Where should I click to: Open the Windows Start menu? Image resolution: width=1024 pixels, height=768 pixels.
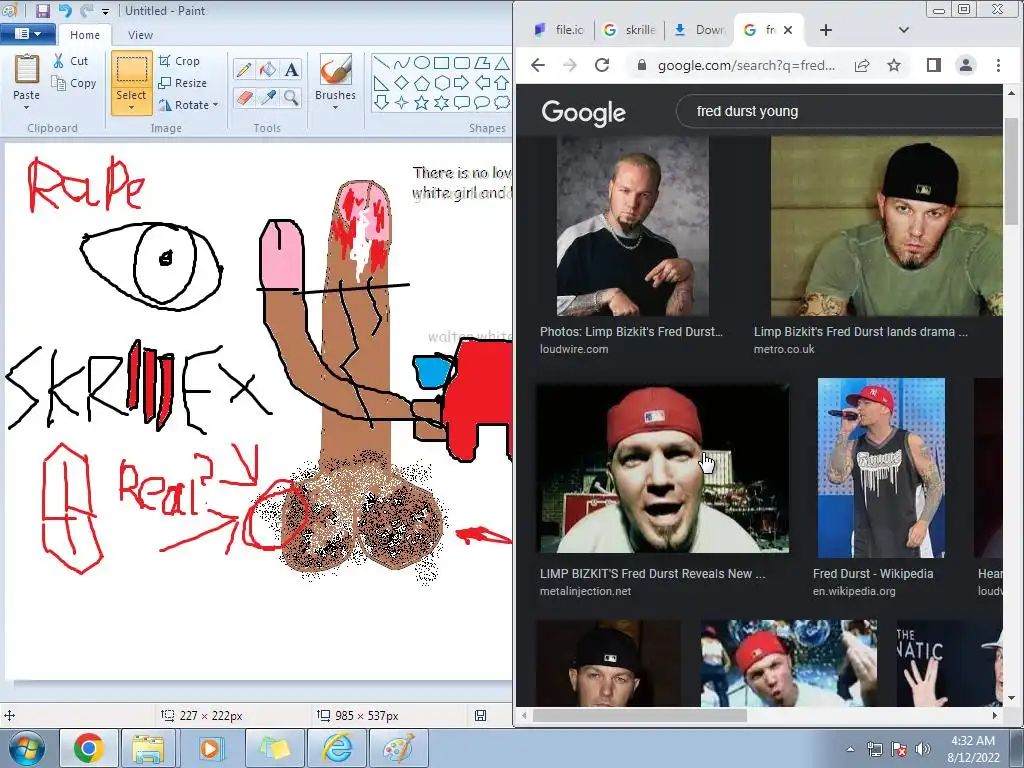(x=26, y=748)
